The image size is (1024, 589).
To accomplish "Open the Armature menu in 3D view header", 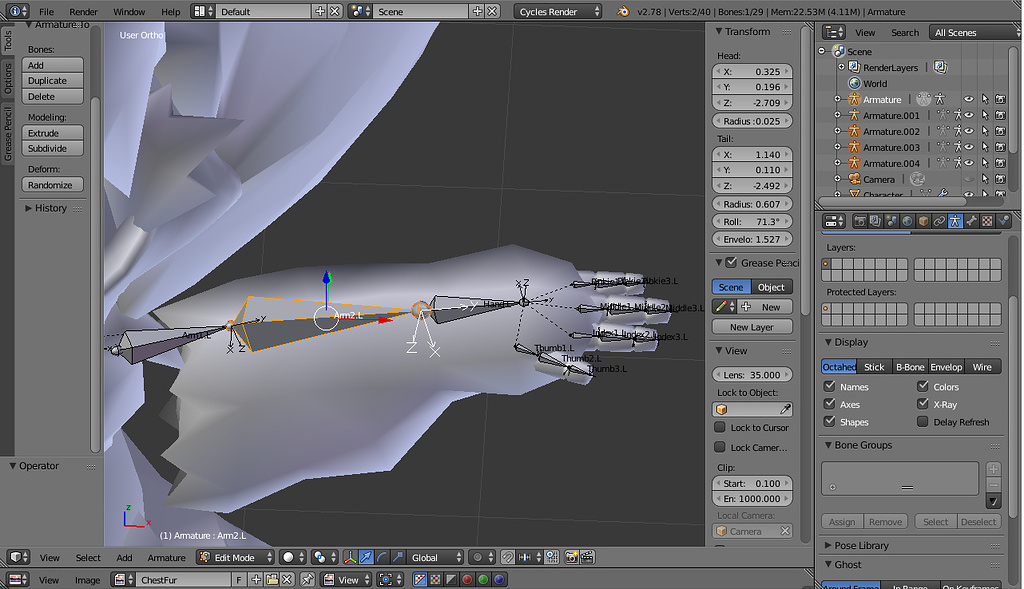I will click(x=166, y=558).
